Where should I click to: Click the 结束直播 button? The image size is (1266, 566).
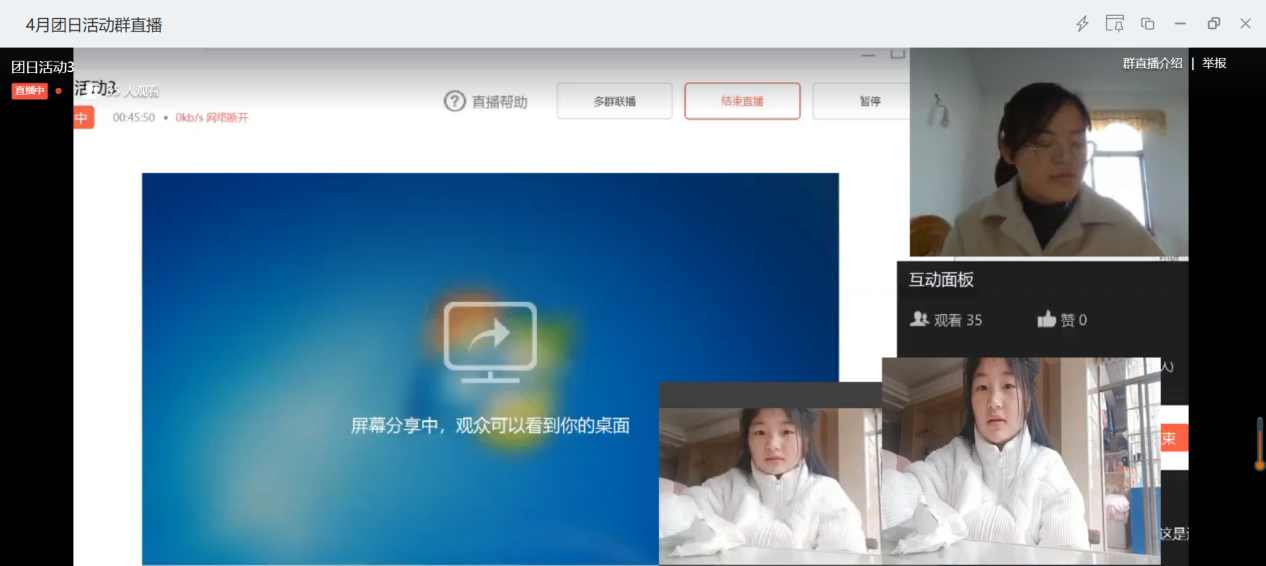coord(742,101)
